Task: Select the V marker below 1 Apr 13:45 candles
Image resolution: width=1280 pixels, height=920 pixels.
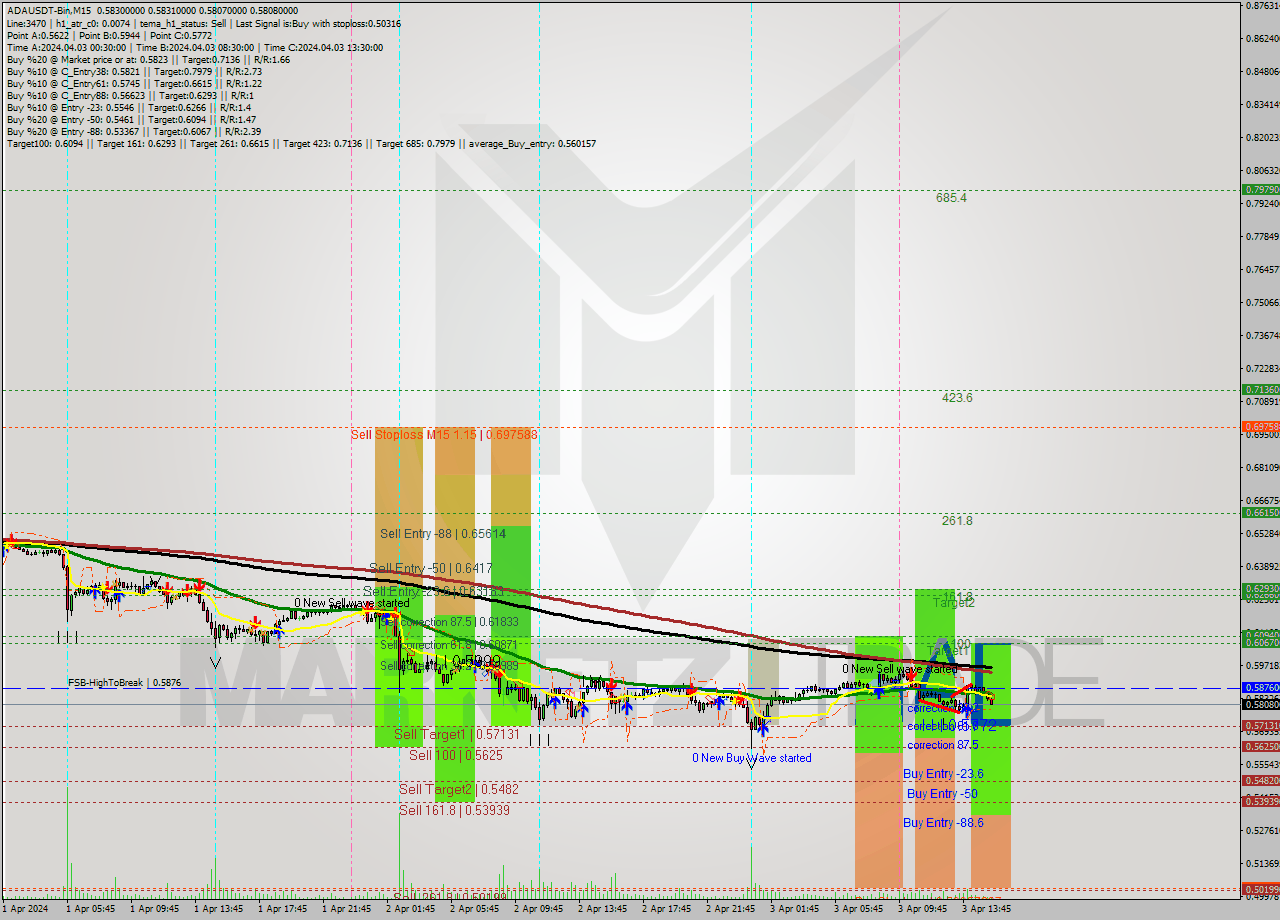Action: (x=214, y=662)
